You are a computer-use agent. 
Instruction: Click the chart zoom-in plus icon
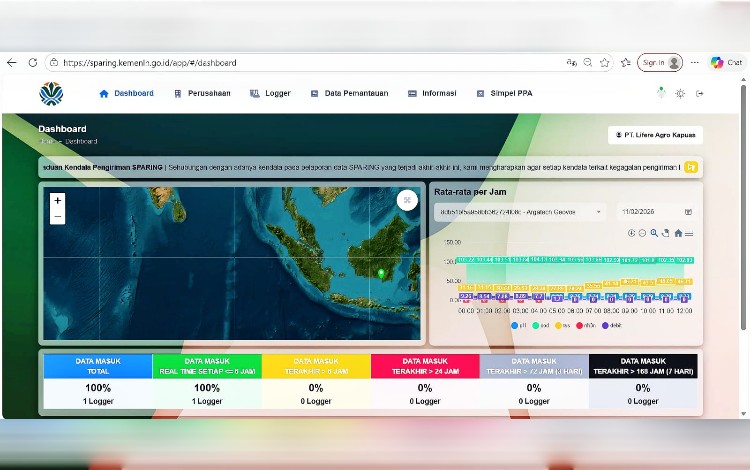coord(631,233)
